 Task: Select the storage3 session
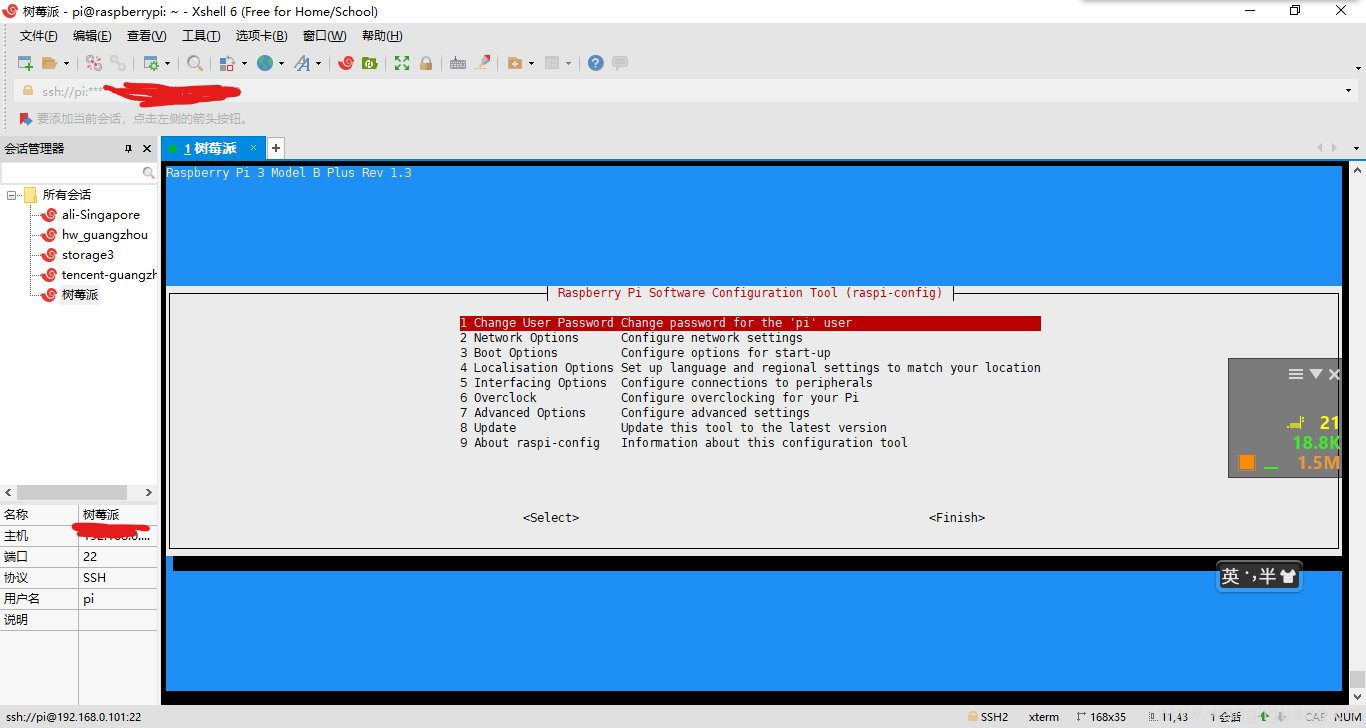coord(88,255)
